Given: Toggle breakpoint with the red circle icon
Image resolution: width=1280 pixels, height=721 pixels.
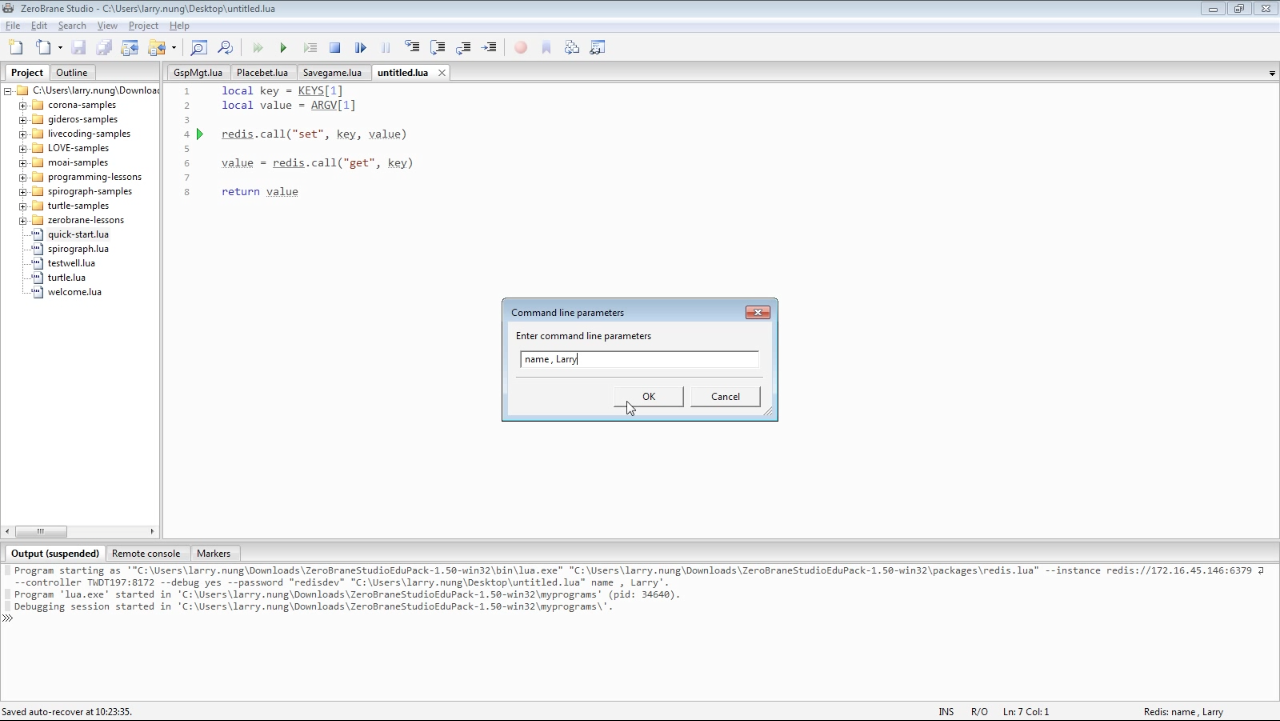Looking at the screenshot, I should point(520,47).
